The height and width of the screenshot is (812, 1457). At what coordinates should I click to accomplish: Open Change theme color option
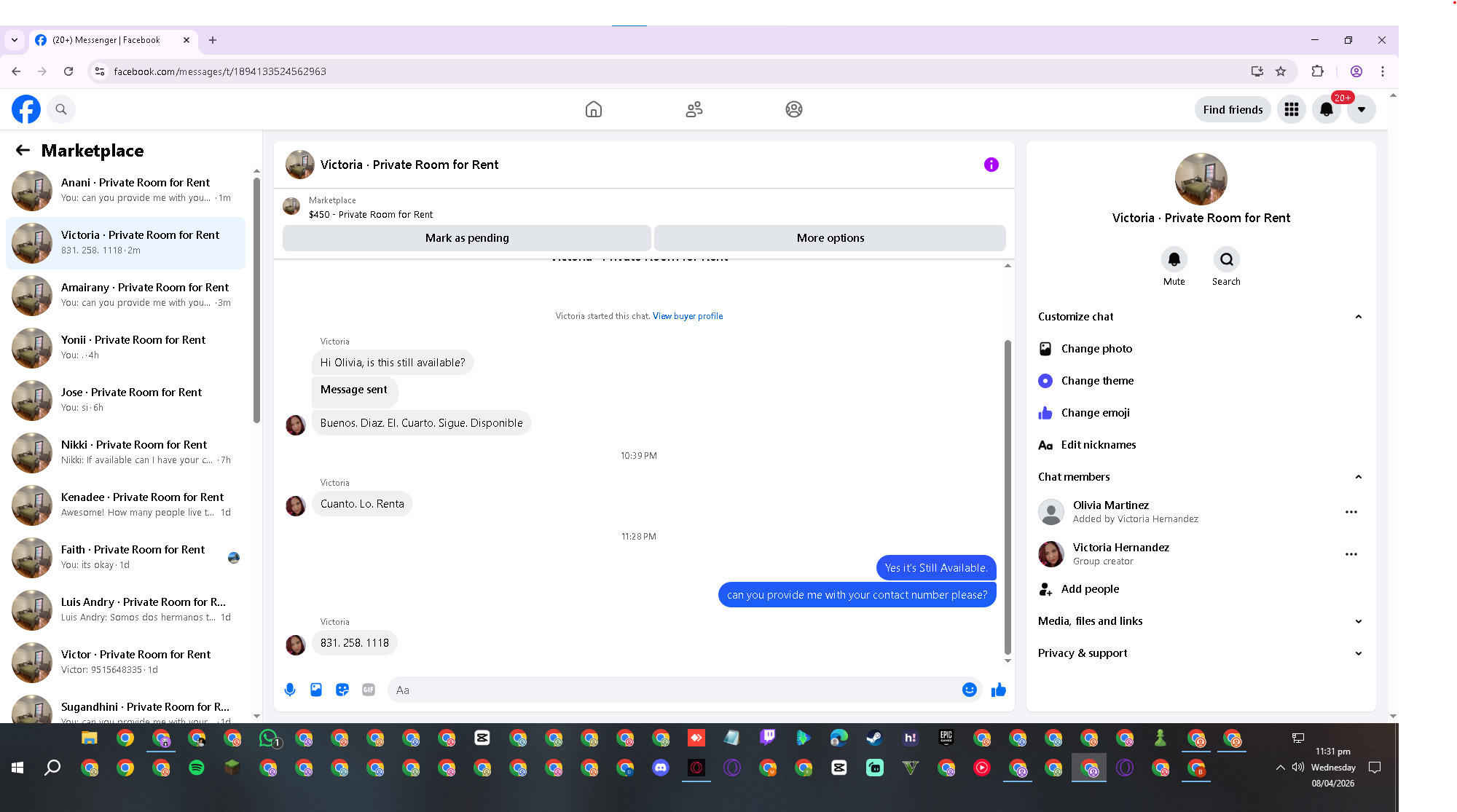coord(1096,381)
